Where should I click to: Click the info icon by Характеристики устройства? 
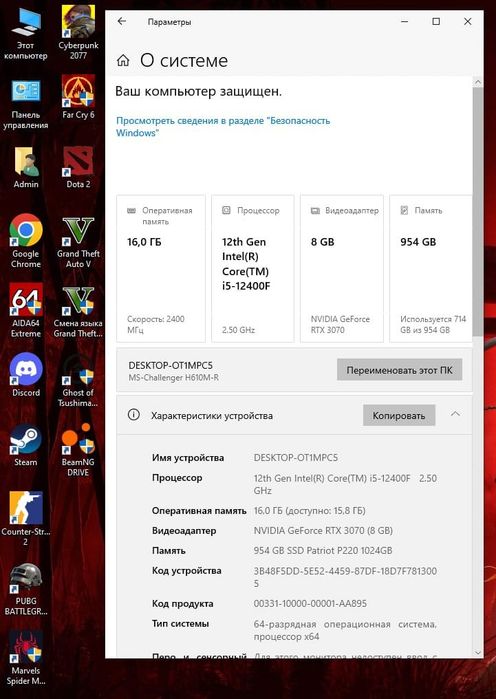click(133, 415)
